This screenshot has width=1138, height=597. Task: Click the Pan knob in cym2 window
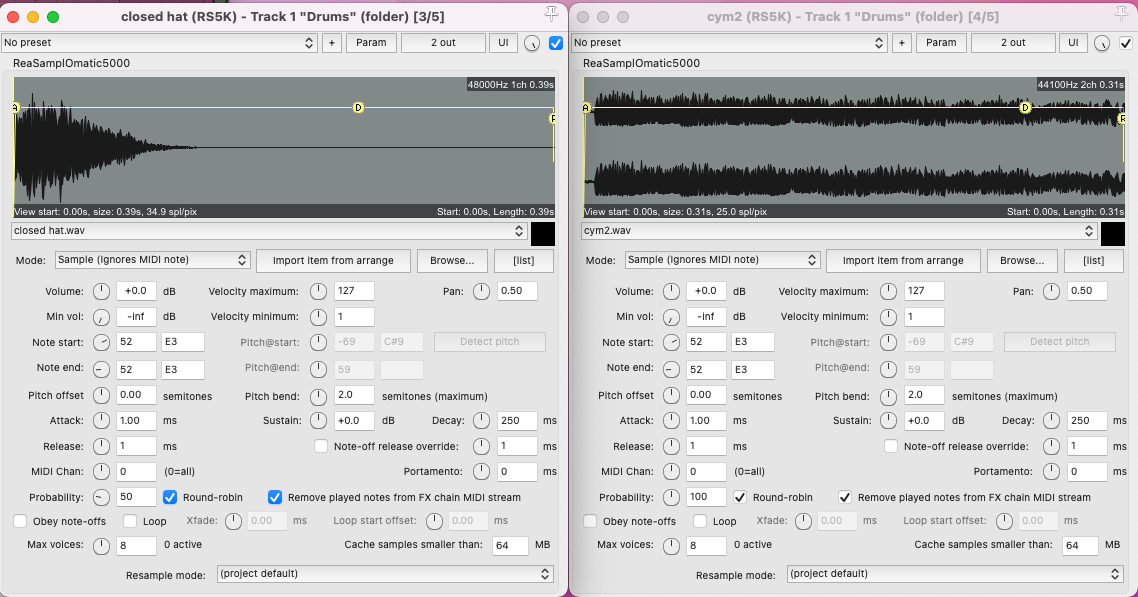[x=1052, y=292]
